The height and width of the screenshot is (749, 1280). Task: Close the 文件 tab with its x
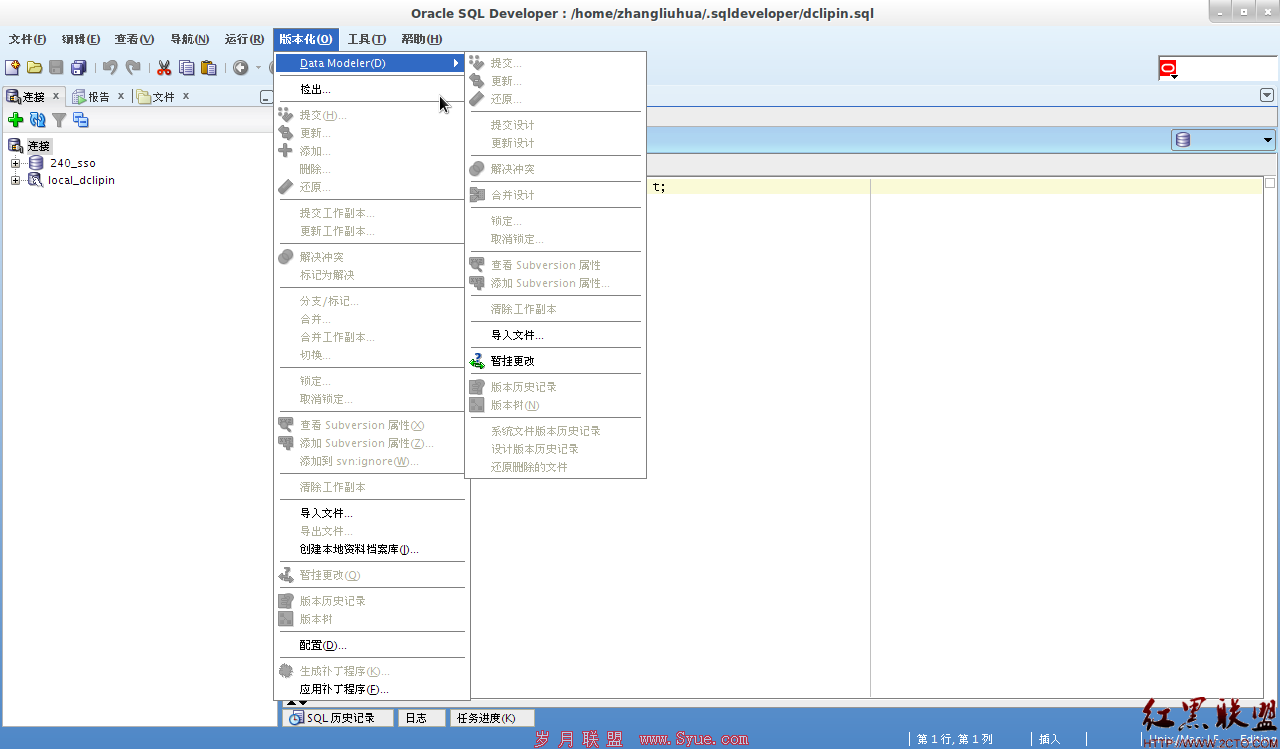click(x=185, y=96)
